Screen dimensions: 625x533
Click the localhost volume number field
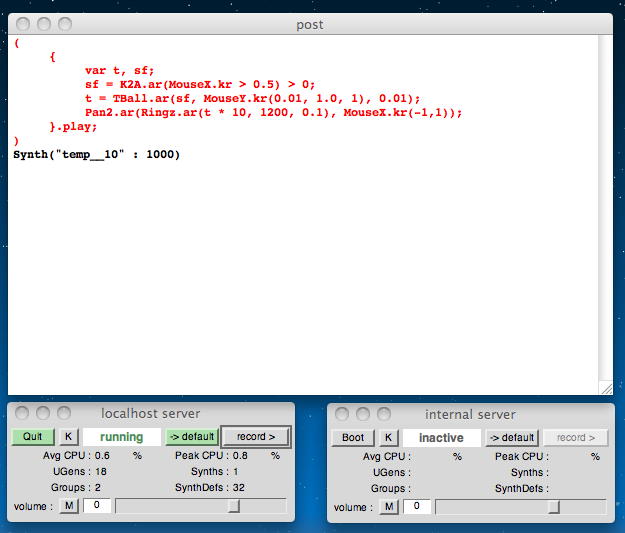click(x=96, y=505)
